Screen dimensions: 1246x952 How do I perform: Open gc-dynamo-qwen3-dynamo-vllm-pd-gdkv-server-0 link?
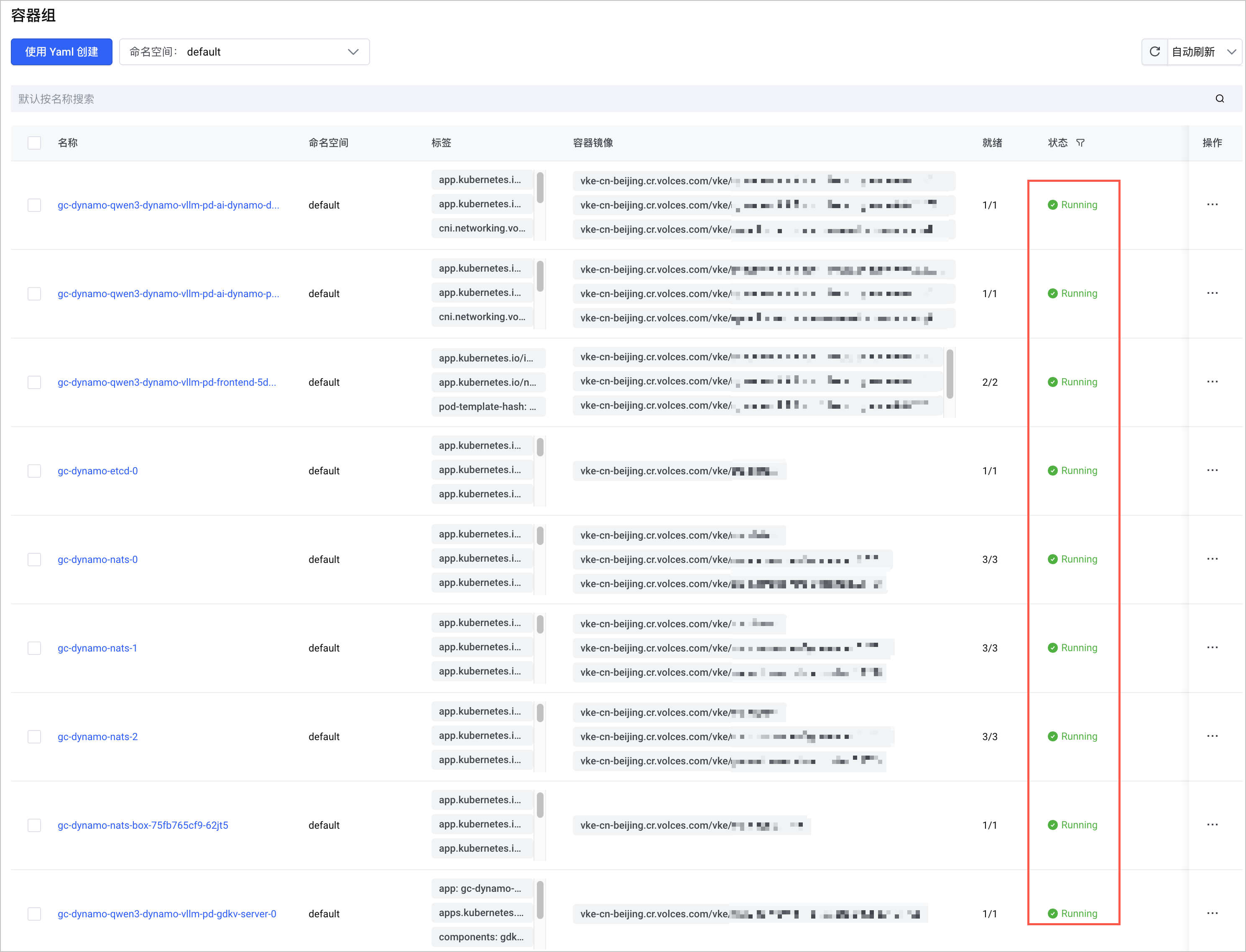[x=167, y=914]
